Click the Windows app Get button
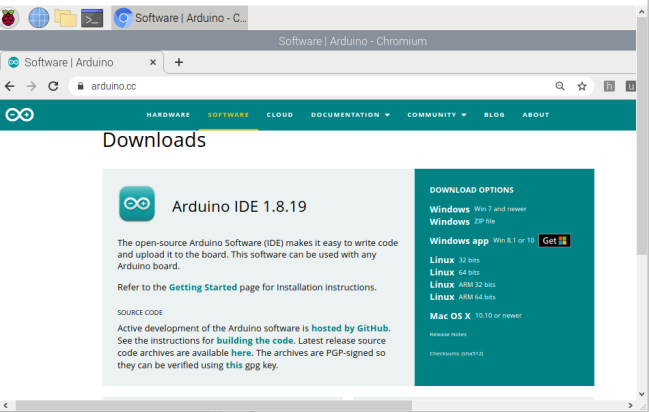Screen dimensions: 649x412 click(x=554, y=241)
